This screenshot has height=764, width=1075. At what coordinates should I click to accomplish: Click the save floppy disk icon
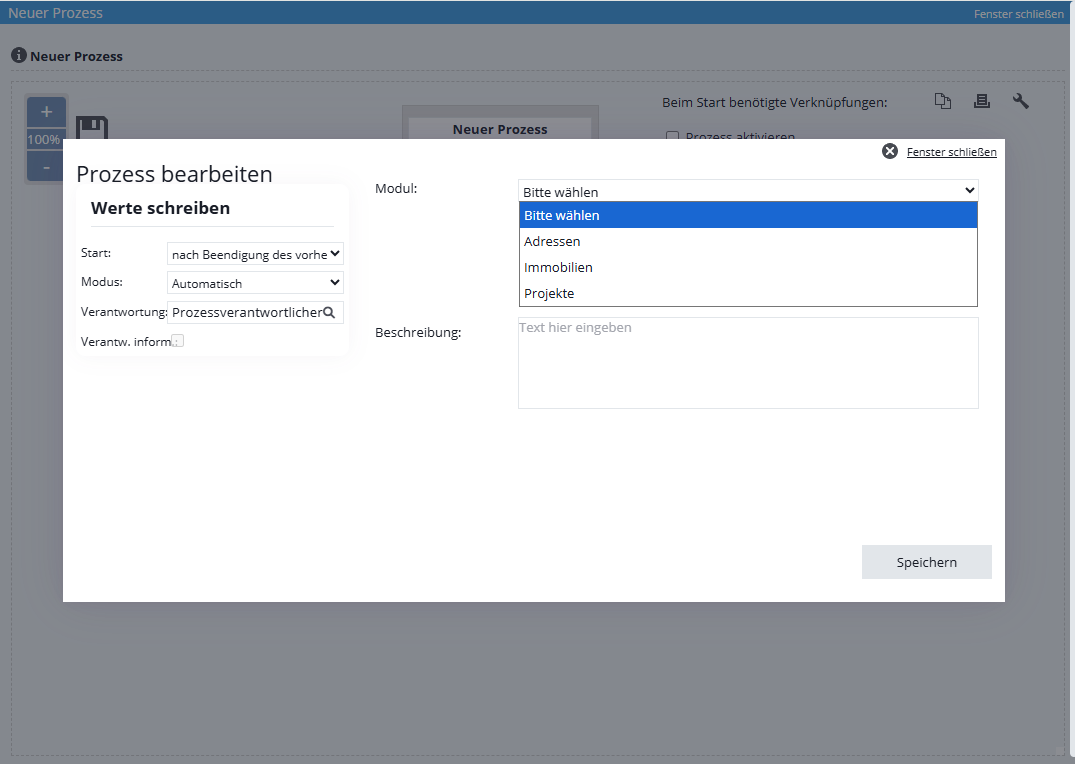click(x=92, y=128)
